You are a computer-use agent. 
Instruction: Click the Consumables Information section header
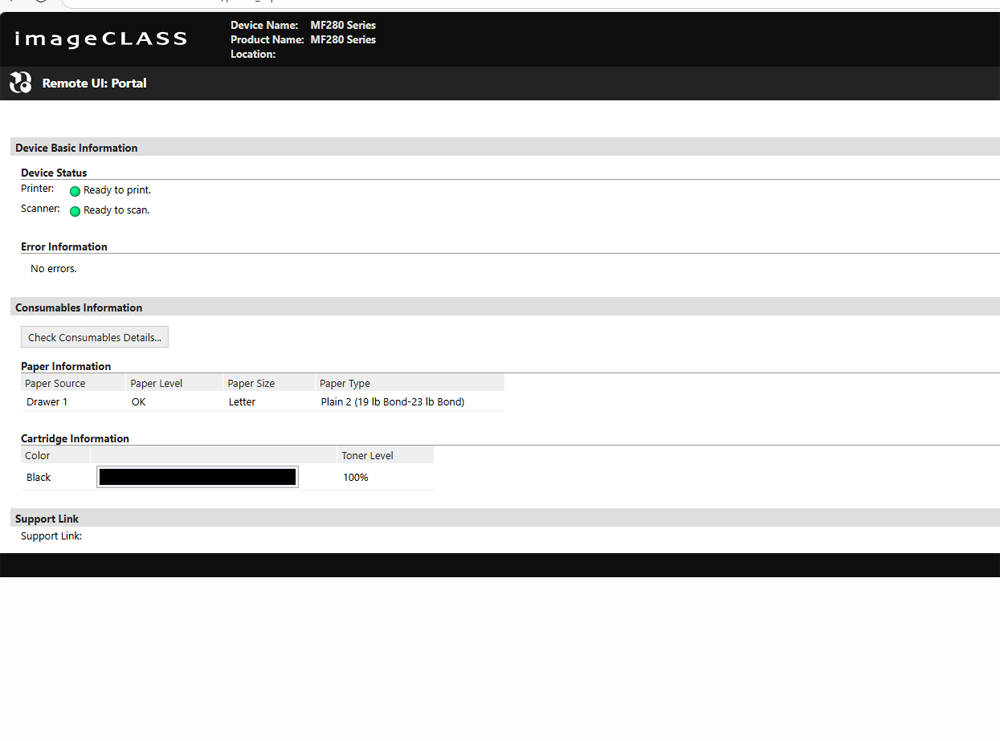point(79,308)
